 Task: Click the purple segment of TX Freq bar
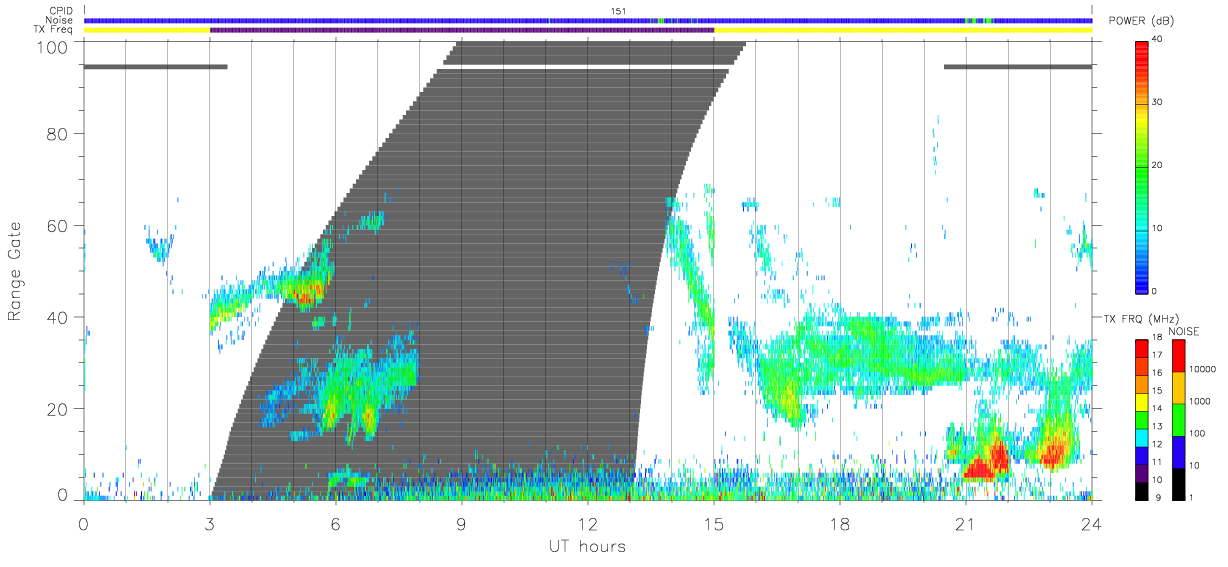pos(462,30)
